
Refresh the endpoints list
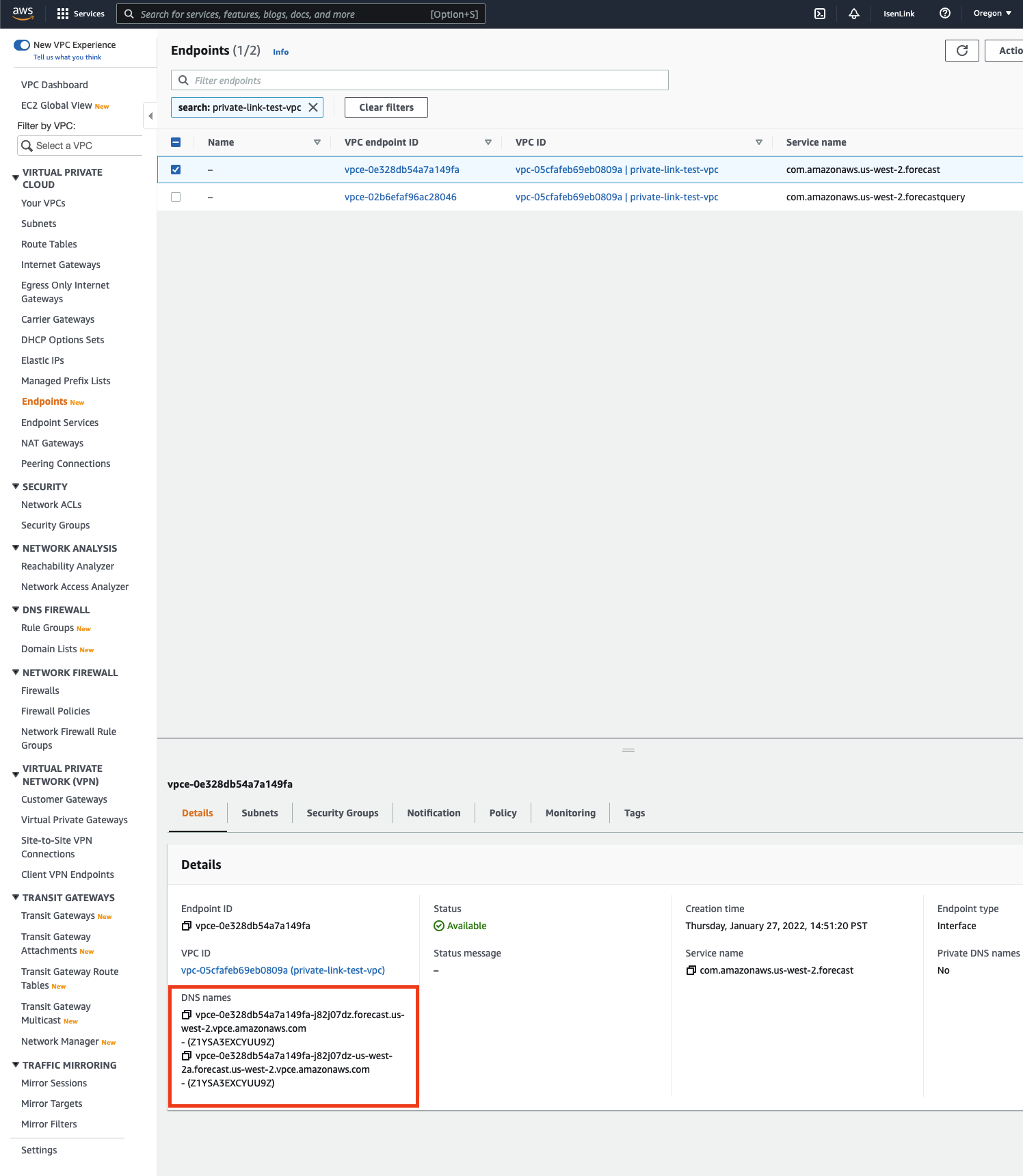coord(962,51)
